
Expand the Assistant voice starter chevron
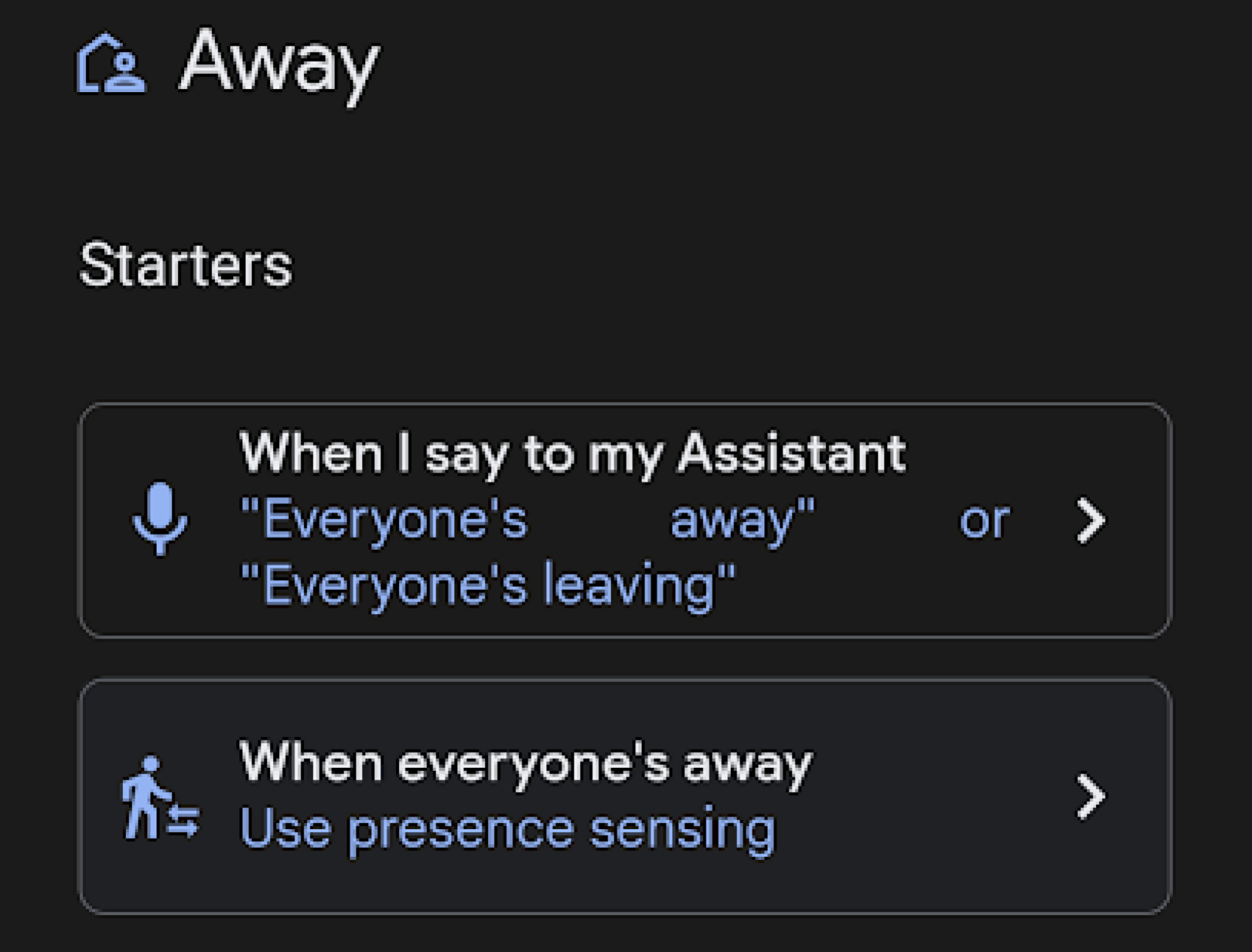[1090, 520]
